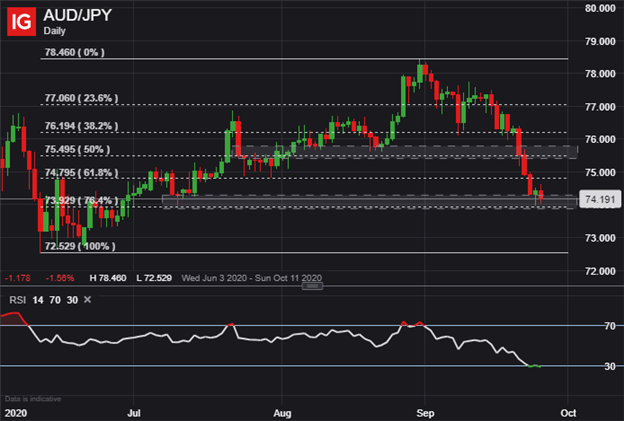Select the 72.529 ( 100% ) Fibonacci label
This screenshot has width=624, height=421.
80,246
